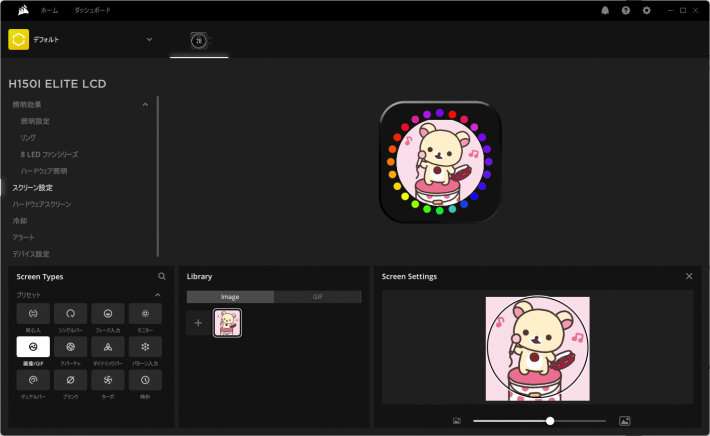Search screen types with magnifier icon
This screenshot has height=436, width=710.
pos(162,276)
